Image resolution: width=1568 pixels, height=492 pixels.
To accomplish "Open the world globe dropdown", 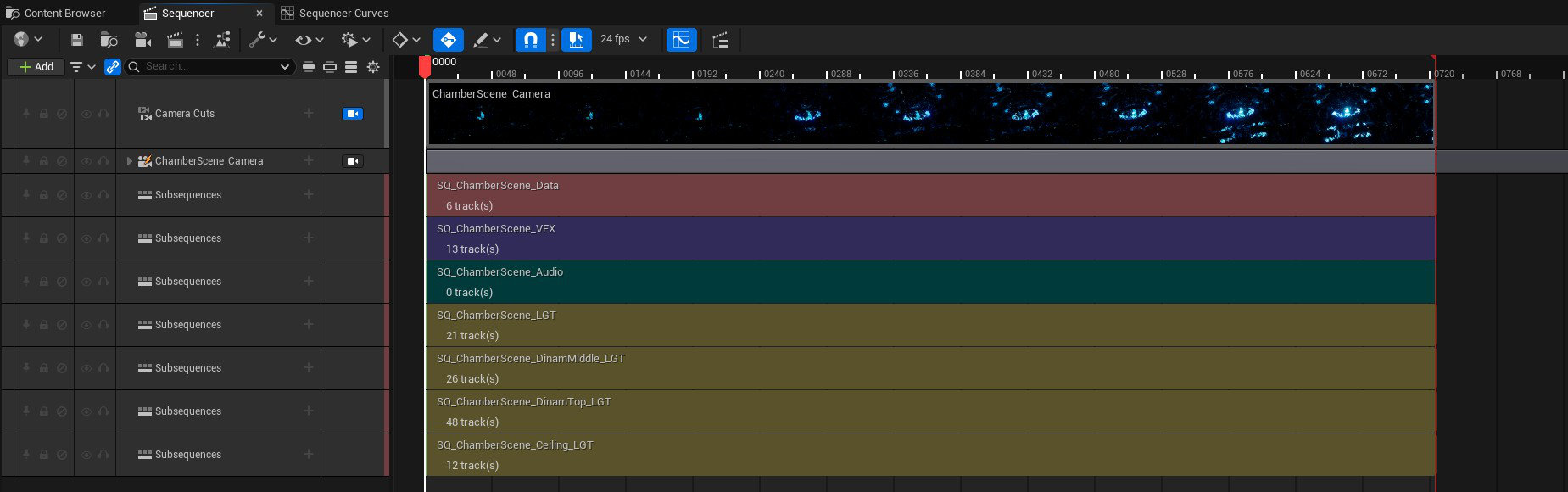I will point(28,39).
